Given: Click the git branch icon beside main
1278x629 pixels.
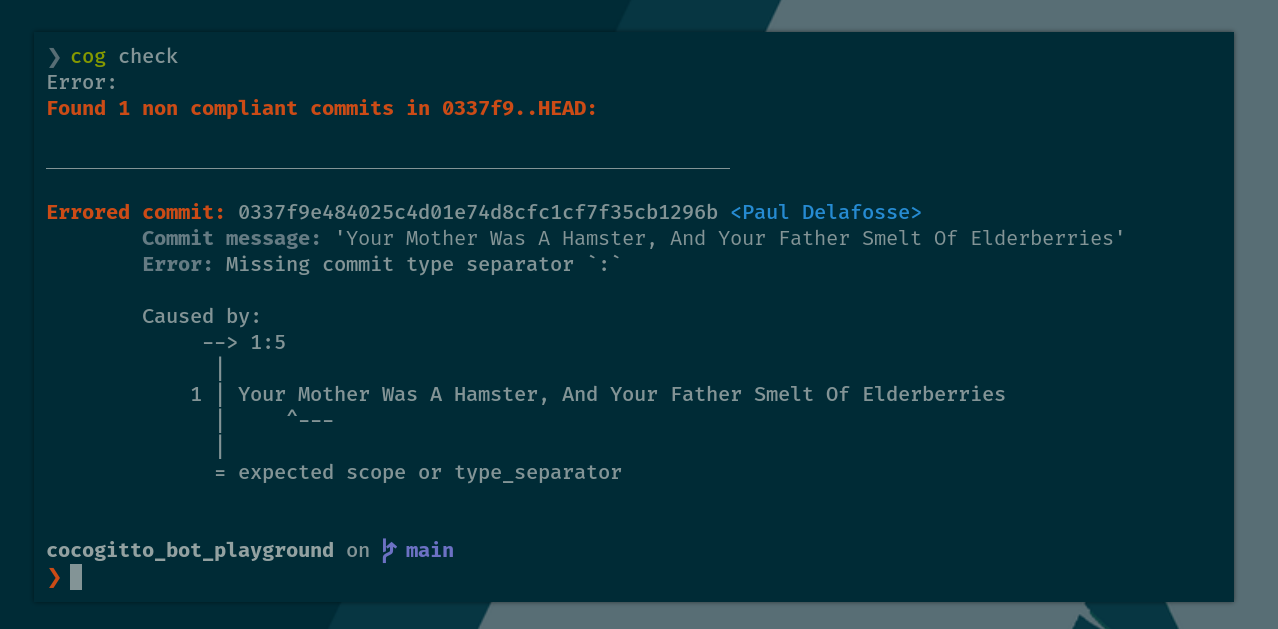Looking at the screenshot, I should pyautogui.click(x=389, y=550).
